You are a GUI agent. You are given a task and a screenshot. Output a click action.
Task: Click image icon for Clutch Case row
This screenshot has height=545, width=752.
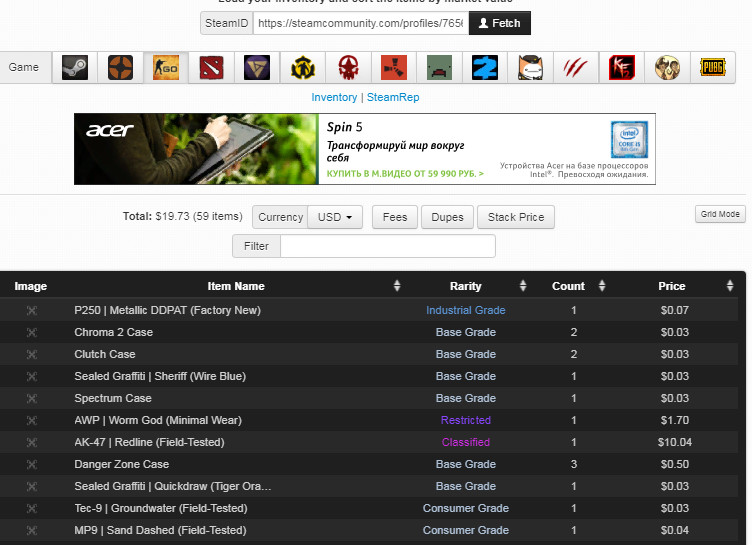[x=32, y=355]
